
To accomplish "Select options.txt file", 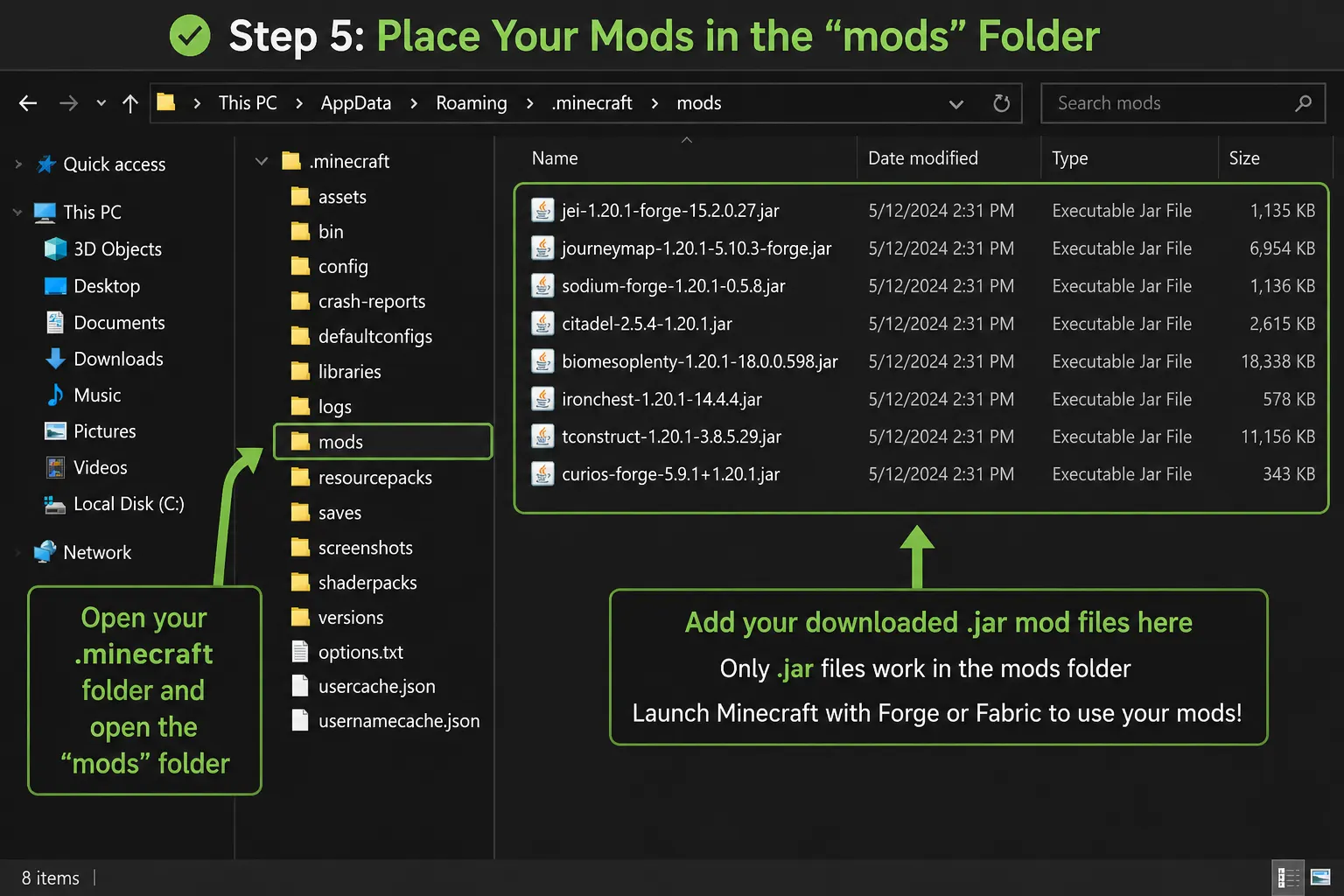I will tap(347, 652).
